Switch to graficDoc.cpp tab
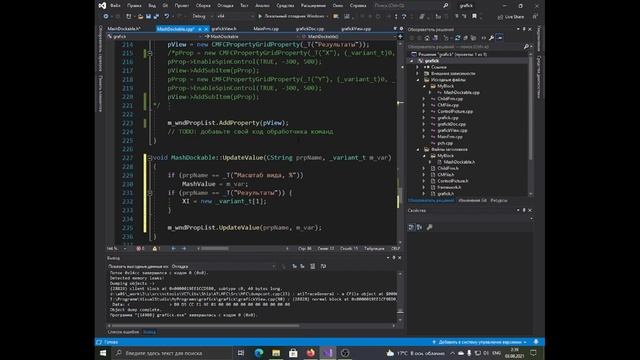Image resolution: width=640 pixels, height=360 pixels. point(310,29)
